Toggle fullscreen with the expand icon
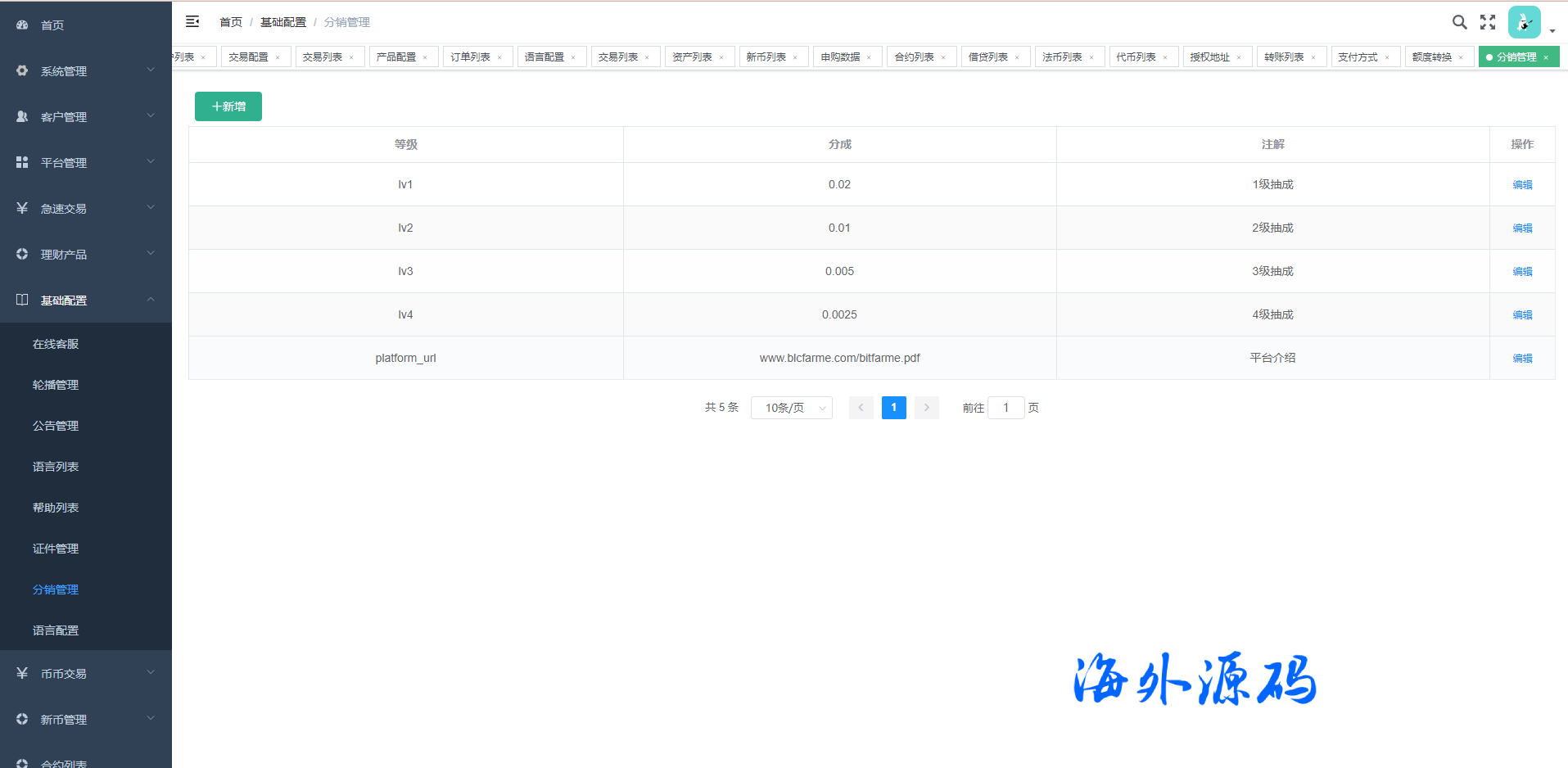The image size is (1568, 768). point(1488,22)
